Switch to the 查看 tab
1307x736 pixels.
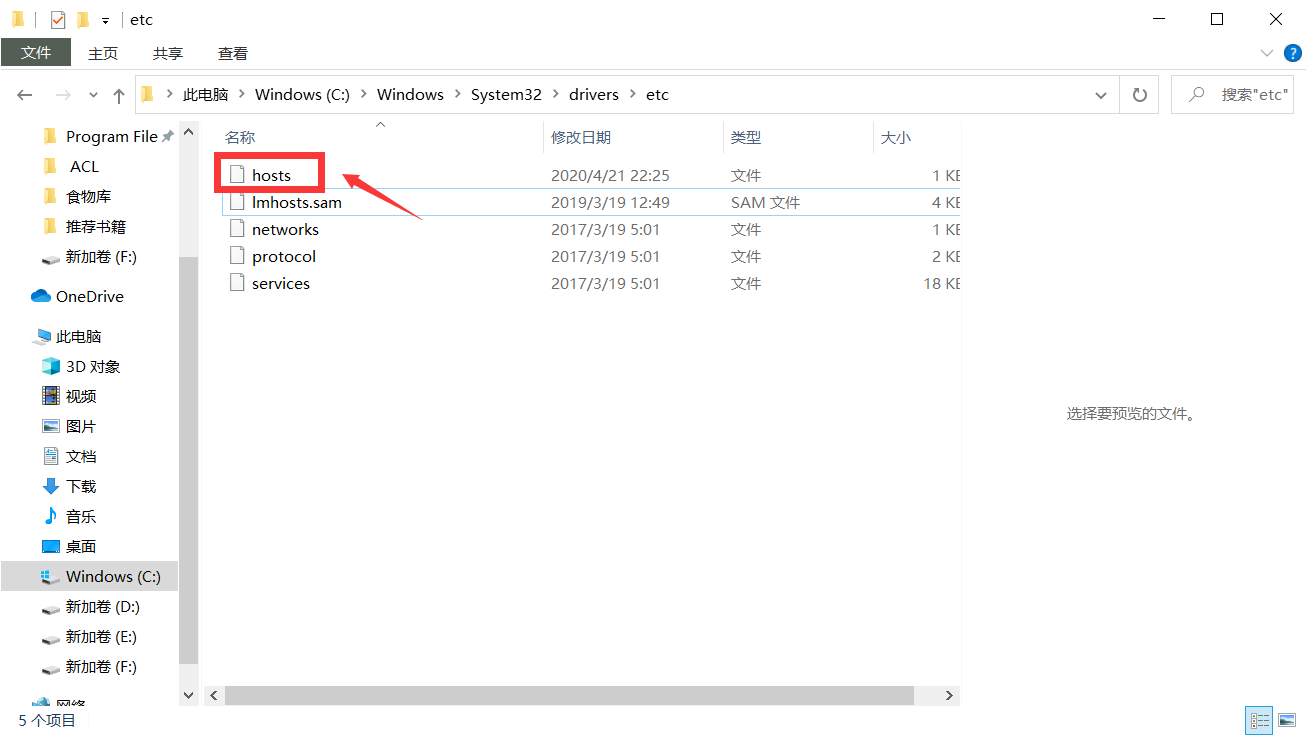pos(233,53)
